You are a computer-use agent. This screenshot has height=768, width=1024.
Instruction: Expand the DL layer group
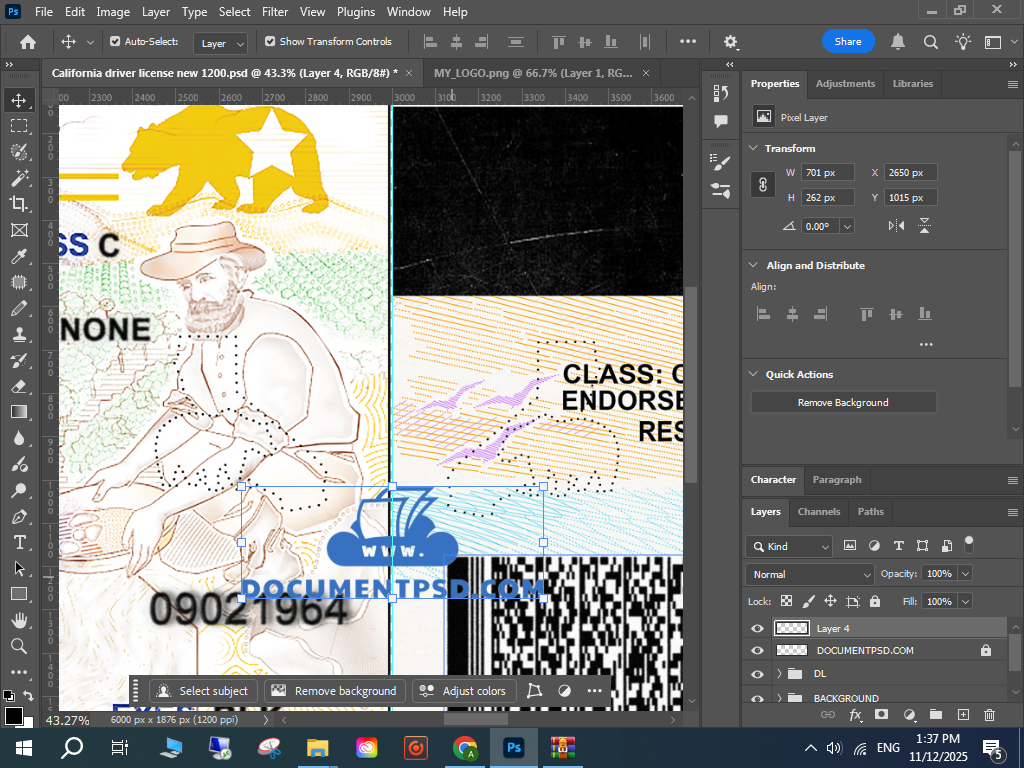tap(779, 674)
